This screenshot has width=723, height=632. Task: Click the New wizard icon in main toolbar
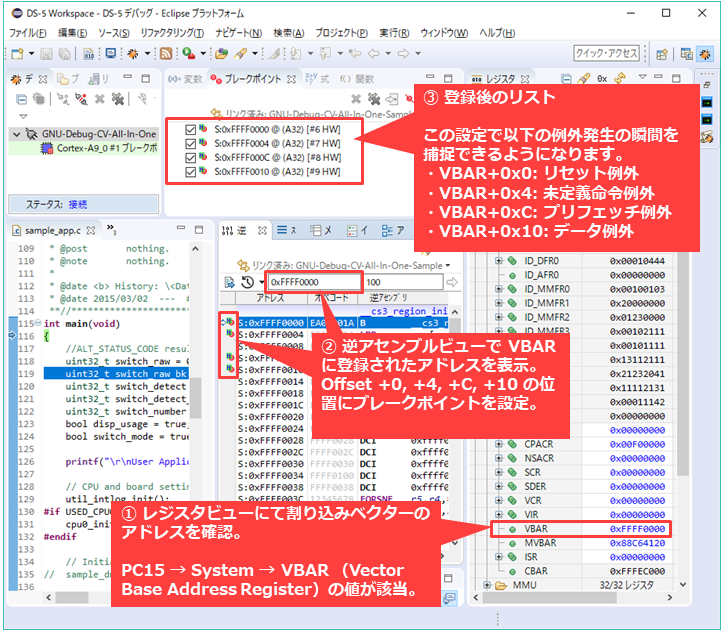point(17,54)
